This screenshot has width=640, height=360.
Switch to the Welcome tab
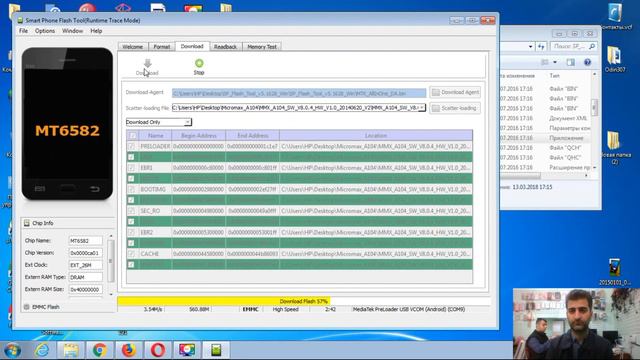tap(133, 47)
